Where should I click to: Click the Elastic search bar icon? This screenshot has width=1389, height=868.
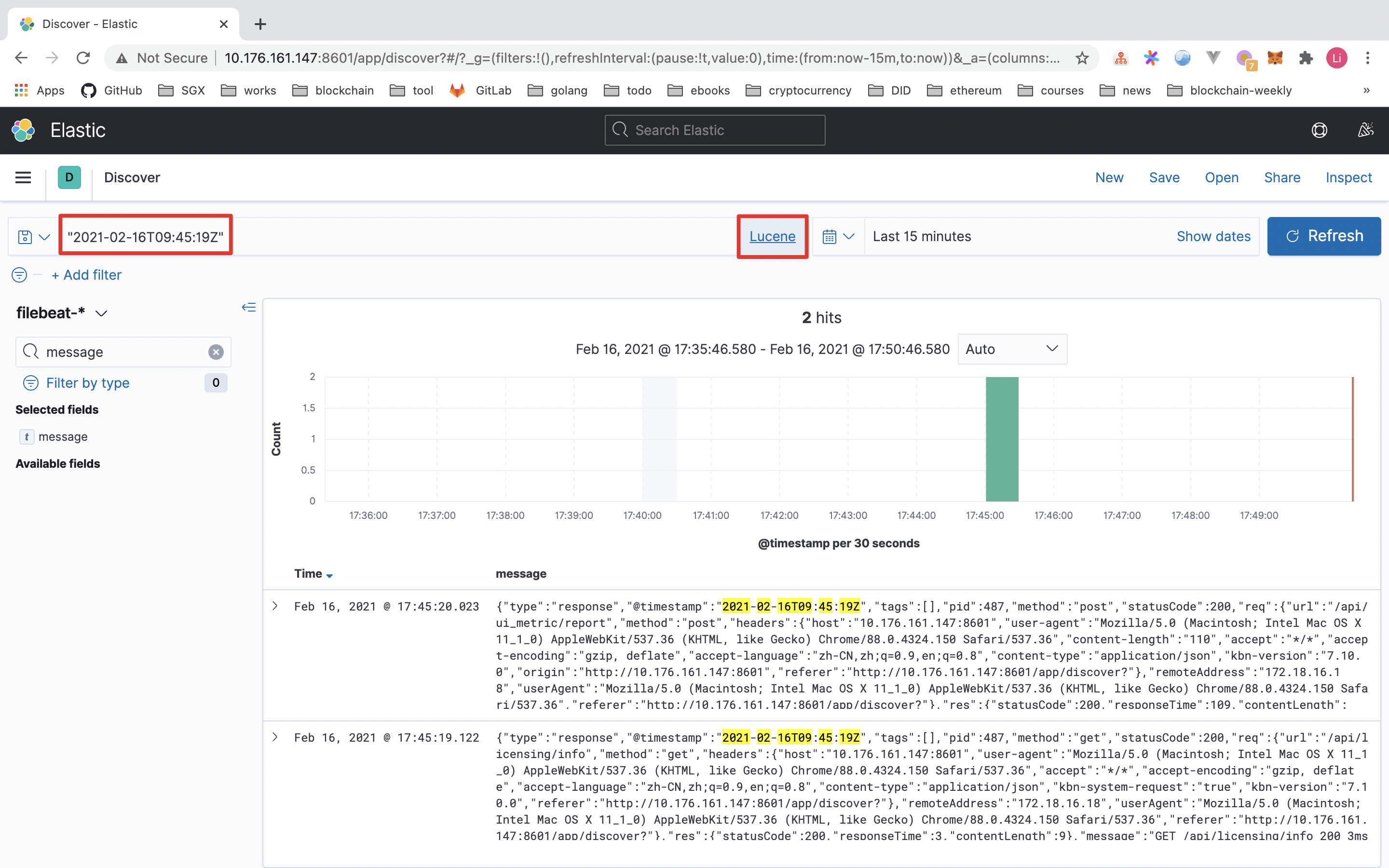(620, 130)
